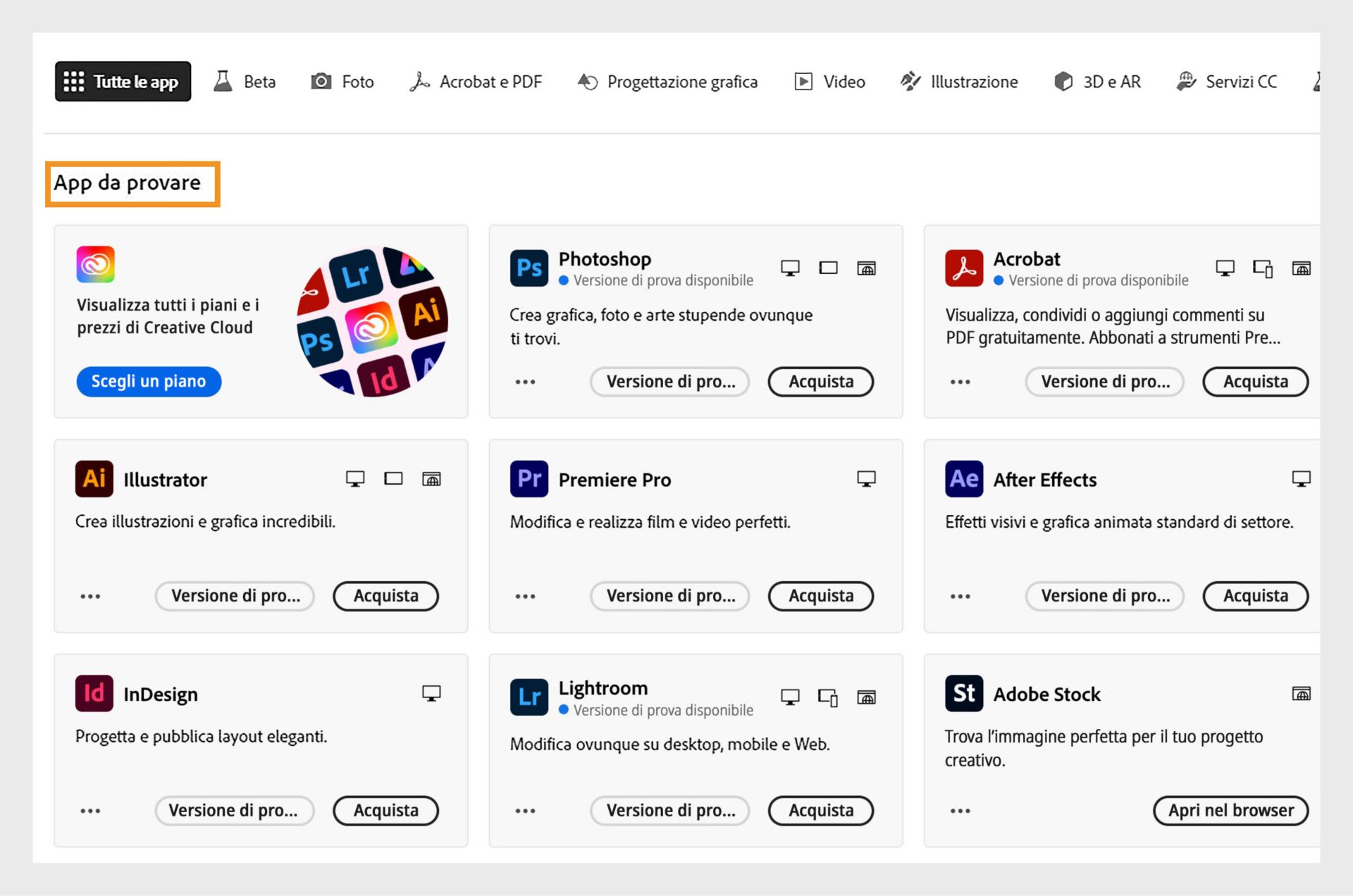1353x896 pixels.
Task: Select the Tutte le app tab
Action: (x=123, y=82)
